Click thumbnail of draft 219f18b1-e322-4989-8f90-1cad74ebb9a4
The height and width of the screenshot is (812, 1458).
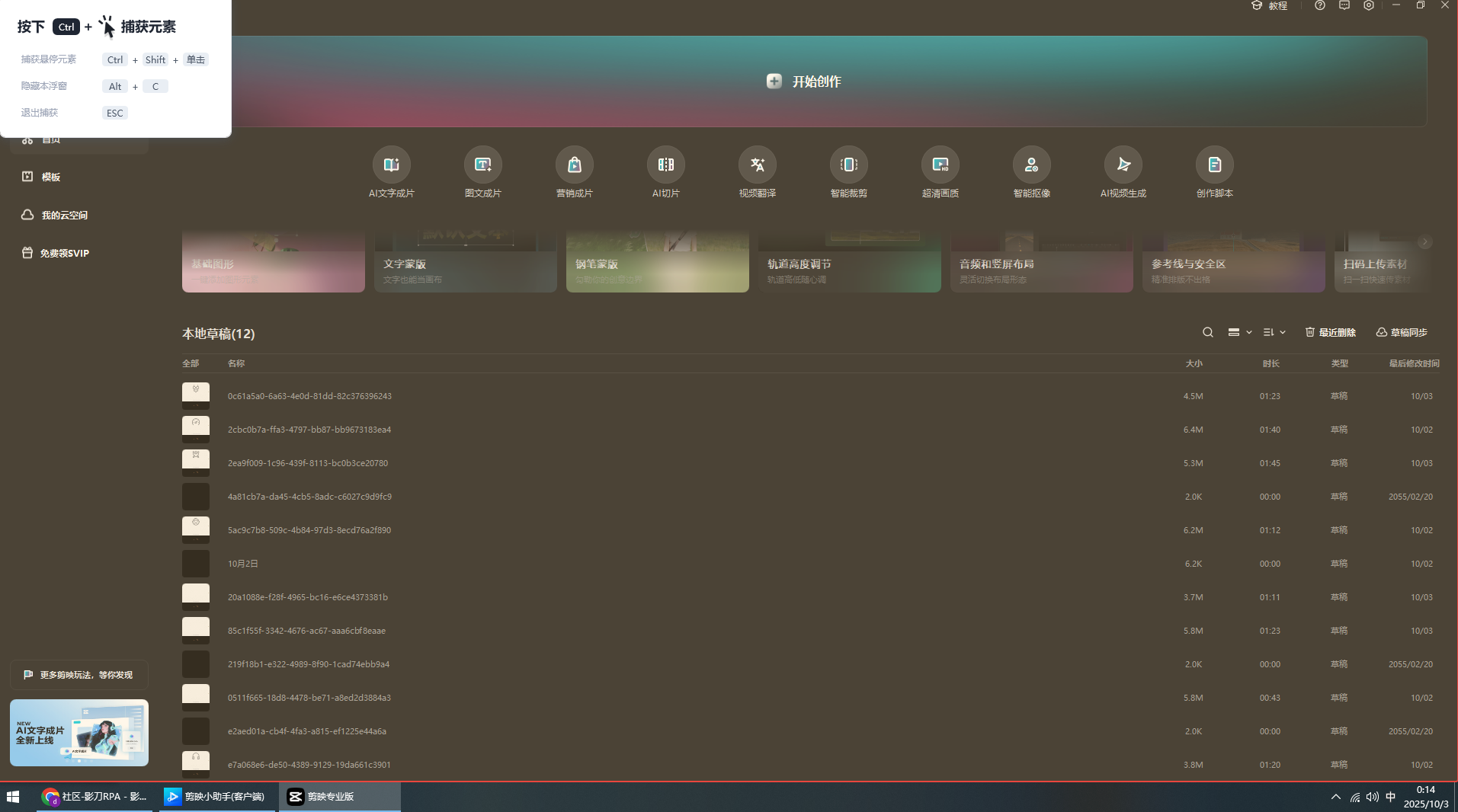196,664
